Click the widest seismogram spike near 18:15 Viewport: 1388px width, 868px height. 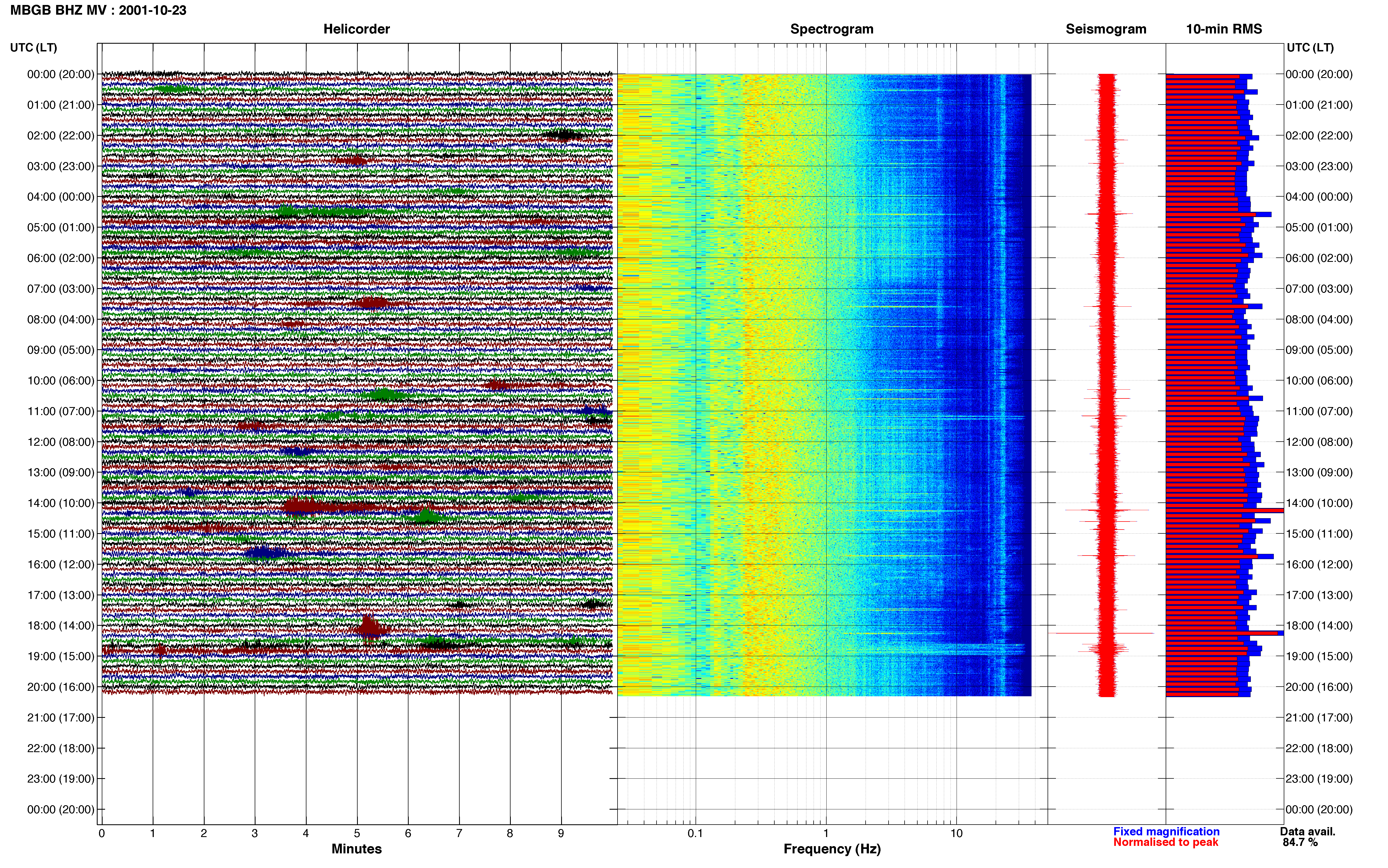point(1101,633)
